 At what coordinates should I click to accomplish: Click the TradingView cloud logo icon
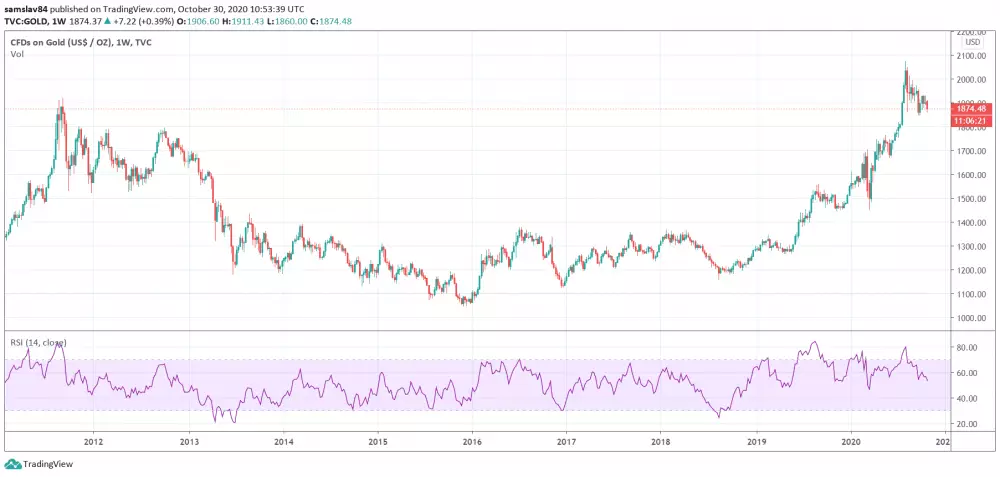pyautogui.click(x=11, y=464)
